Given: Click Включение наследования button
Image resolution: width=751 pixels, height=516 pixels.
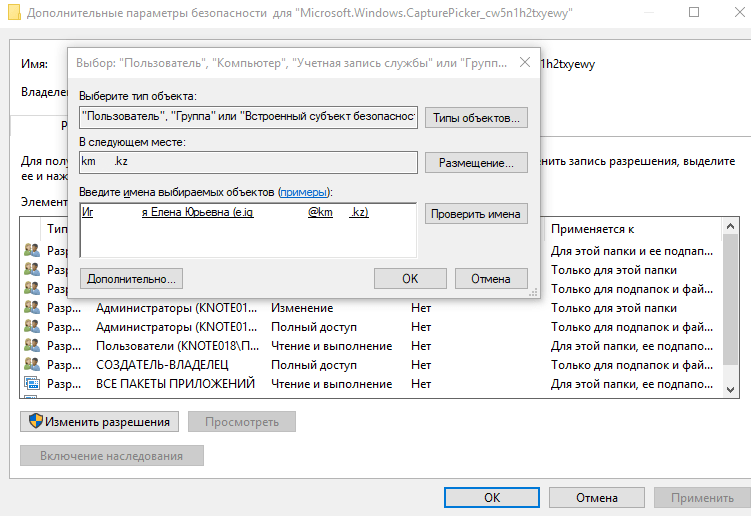Looking at the screenshot, I should pyautogui.click(x=112, y=456).
